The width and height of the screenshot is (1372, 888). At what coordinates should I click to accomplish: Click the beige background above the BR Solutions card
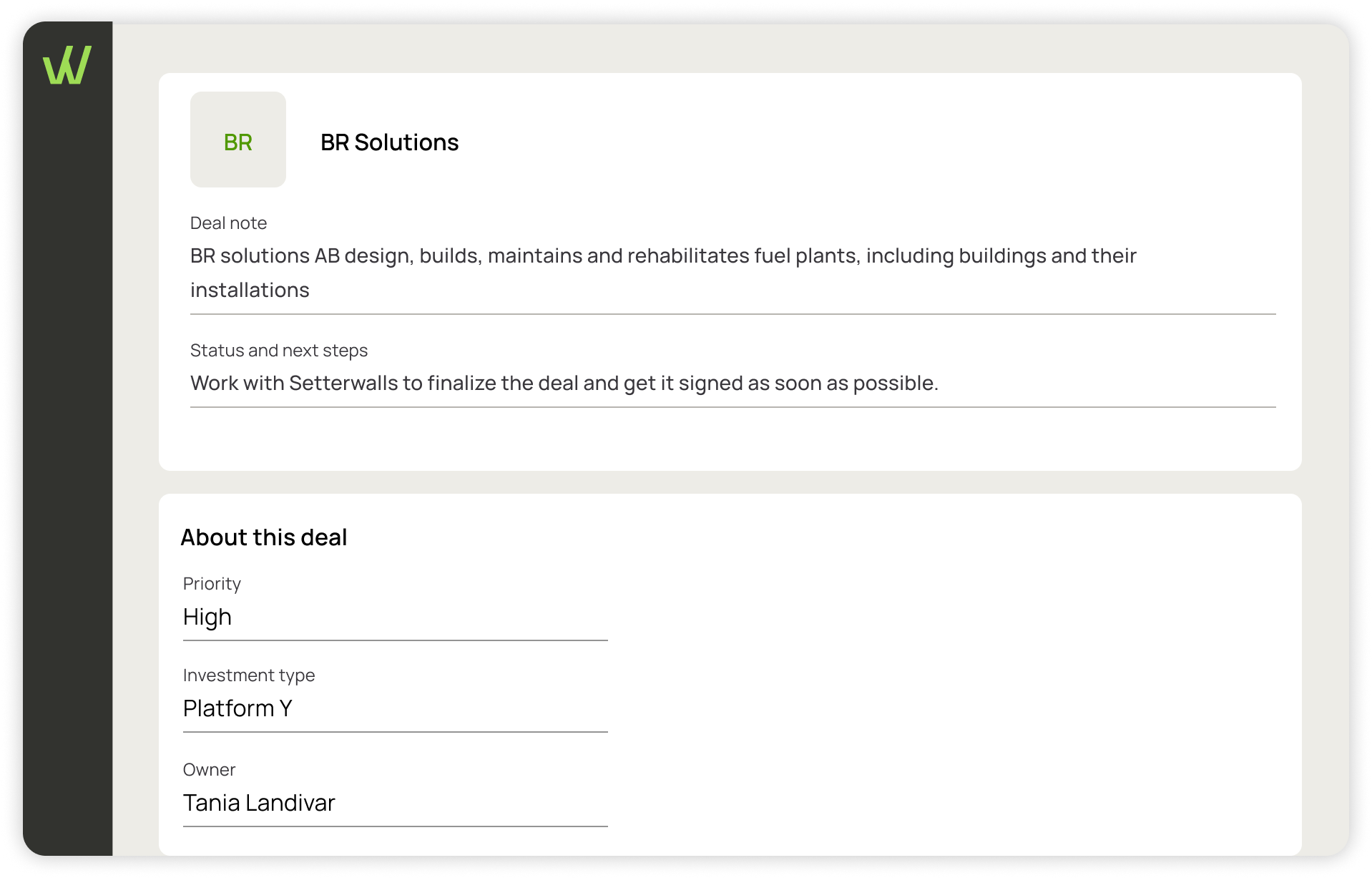(730, 48)
